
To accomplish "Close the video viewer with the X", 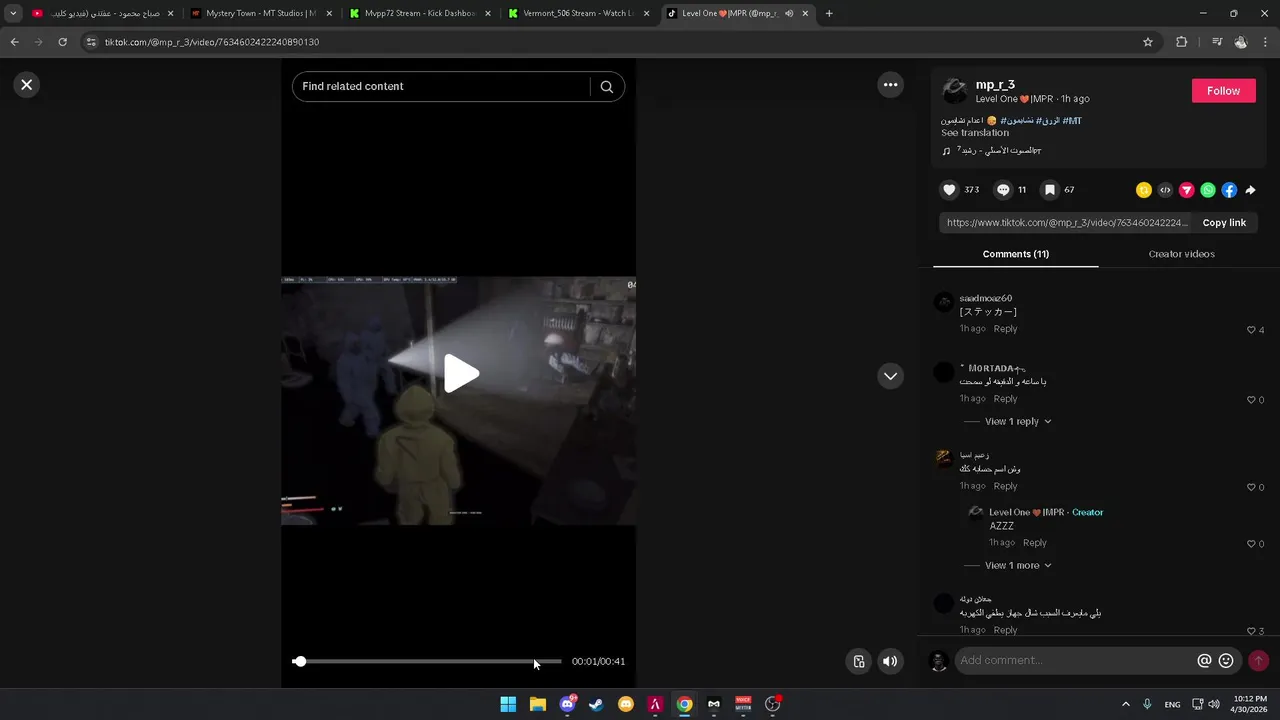I will coord(27,85).
